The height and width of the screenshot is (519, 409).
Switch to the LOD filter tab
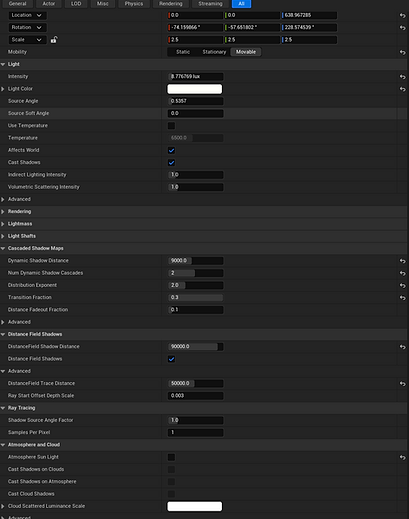coord(76,4)
